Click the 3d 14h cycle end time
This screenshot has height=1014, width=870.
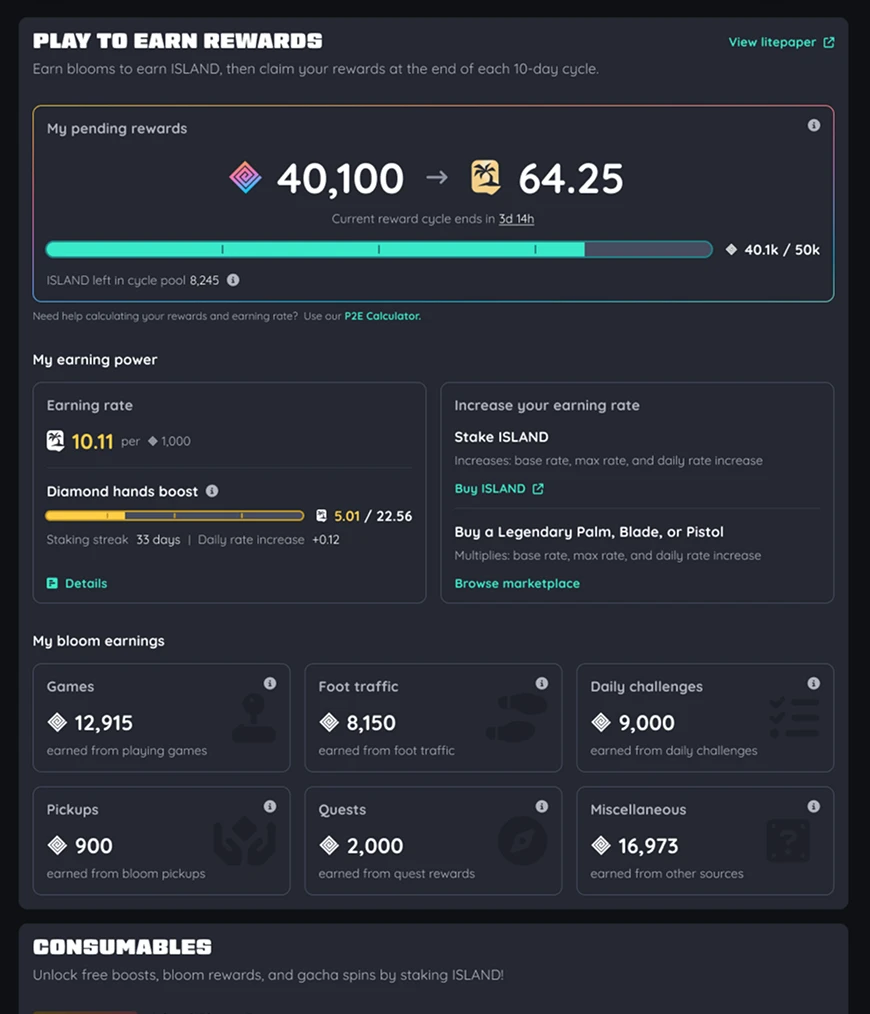tap(516, 219)
